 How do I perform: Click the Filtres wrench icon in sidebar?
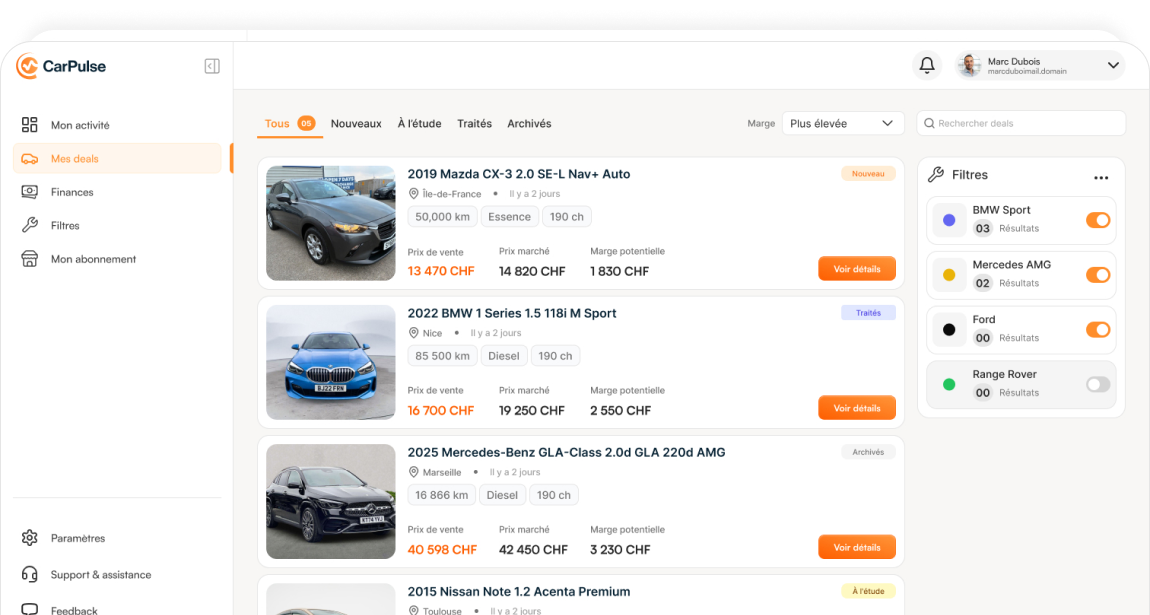(29, 225)
